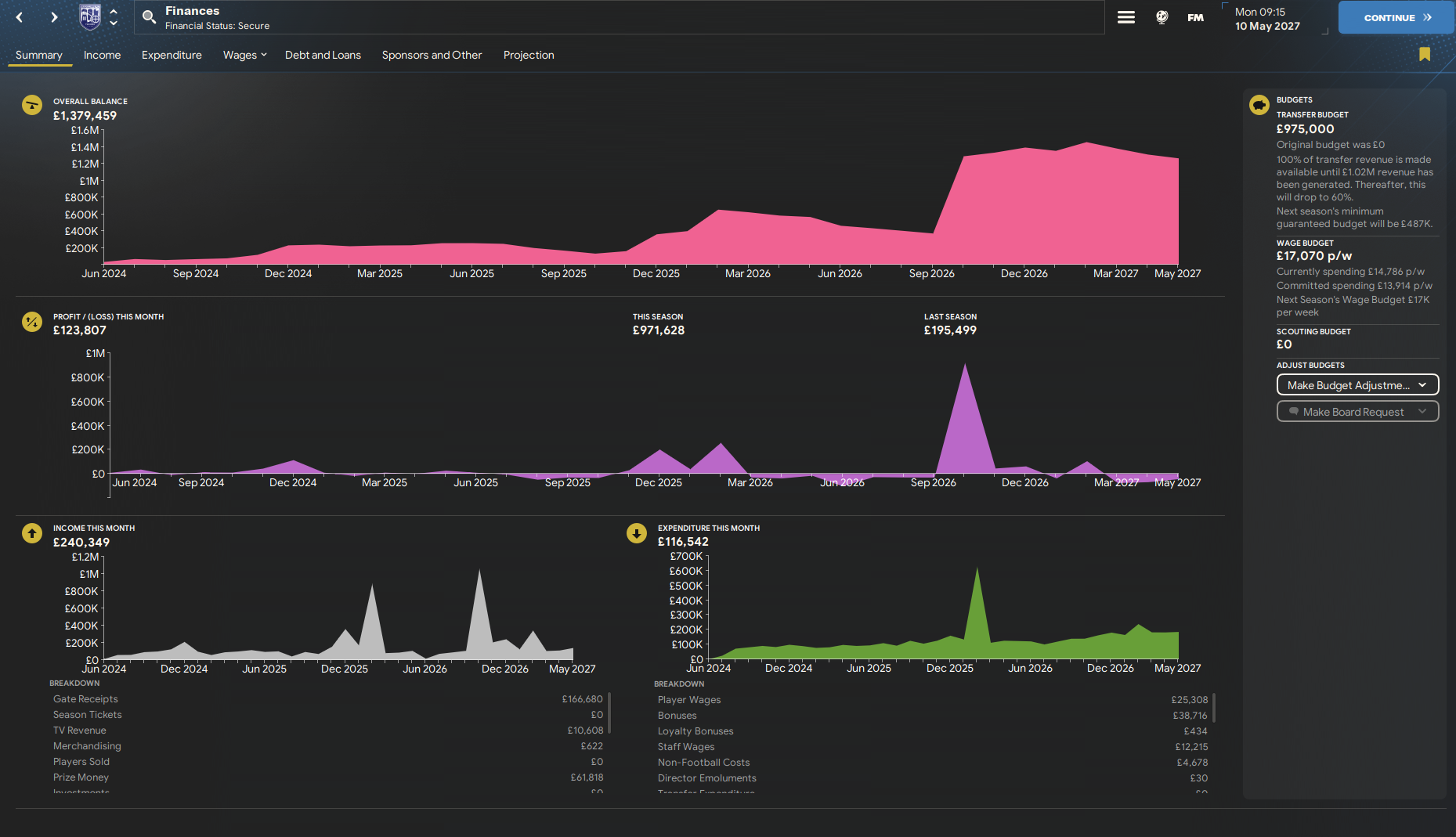
Task: Open Sponsors and Other tab
Action: [x=432, y=55]
